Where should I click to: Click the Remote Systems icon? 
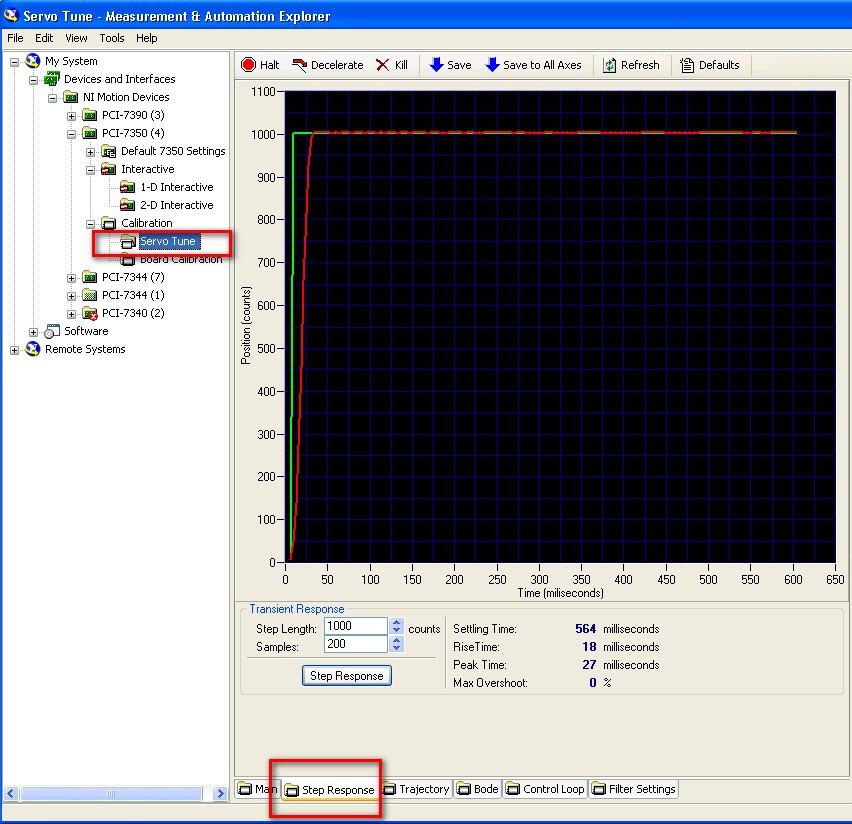pos(33,349)
